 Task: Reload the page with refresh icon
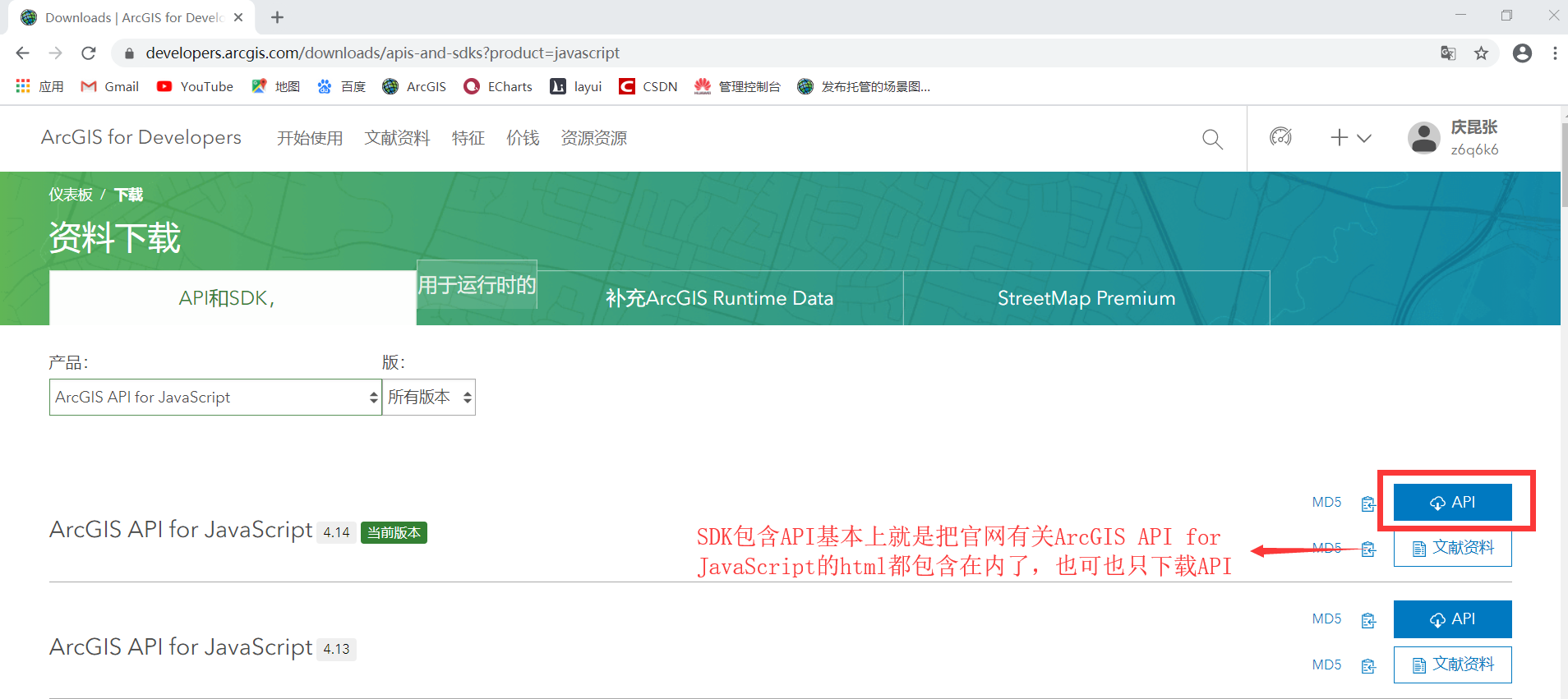(x=89, y=53)
